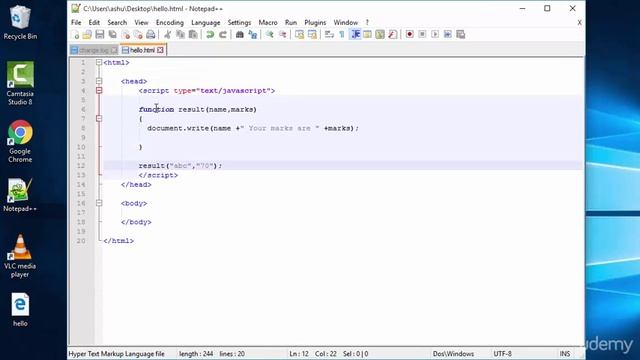The width and height of the screenshot is (640, 360).
Task: Collapse the body tag fold on line 16
Action: pyautogui.click(x=99, y=203)
